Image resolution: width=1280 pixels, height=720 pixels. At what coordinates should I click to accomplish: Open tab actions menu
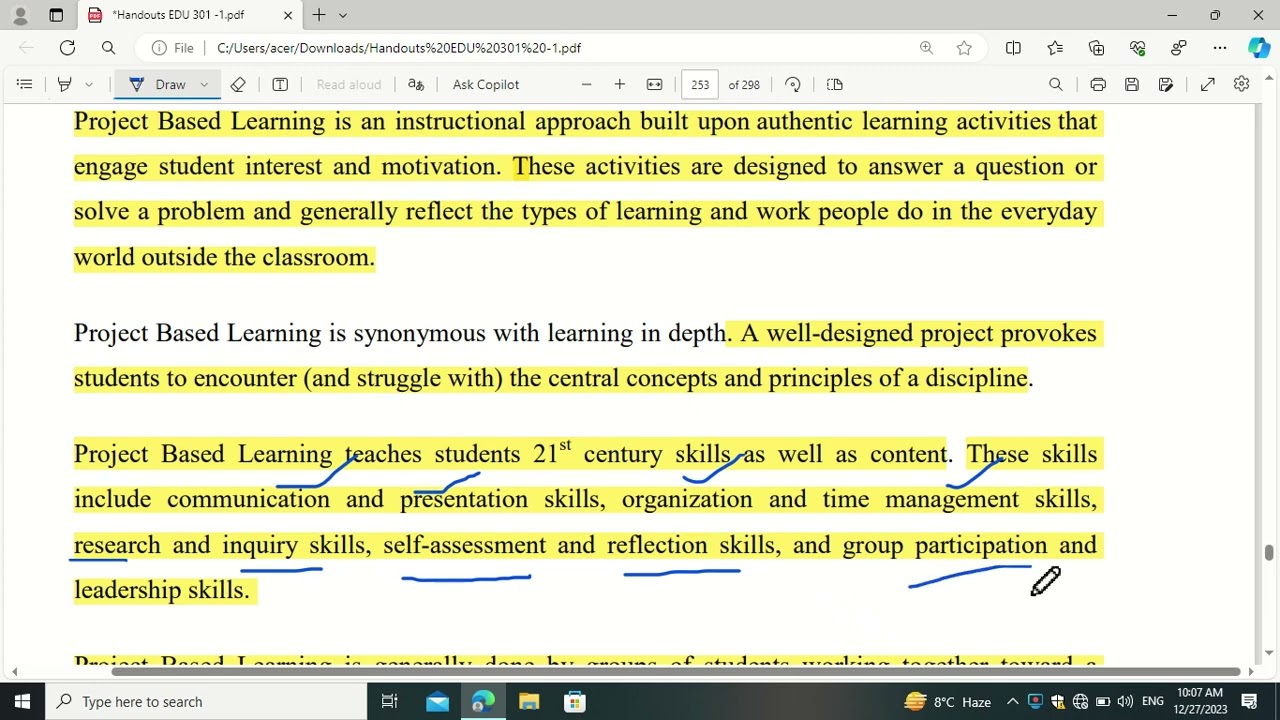[x=56, y=15]
